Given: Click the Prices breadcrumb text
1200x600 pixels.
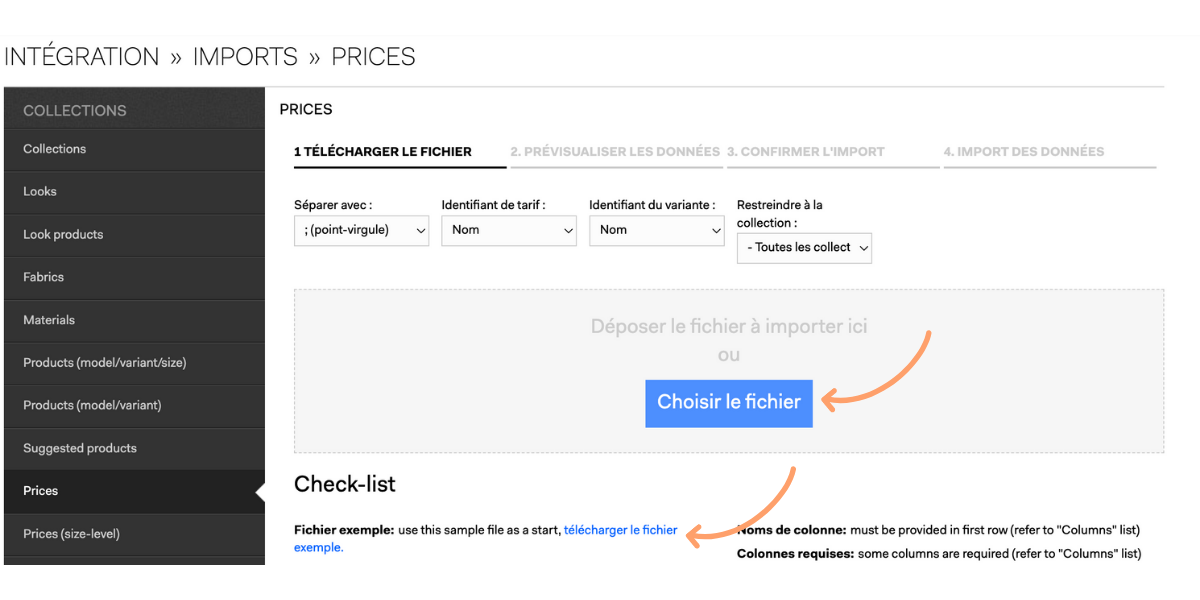Looking at the screenshot, I should (373, 57).
